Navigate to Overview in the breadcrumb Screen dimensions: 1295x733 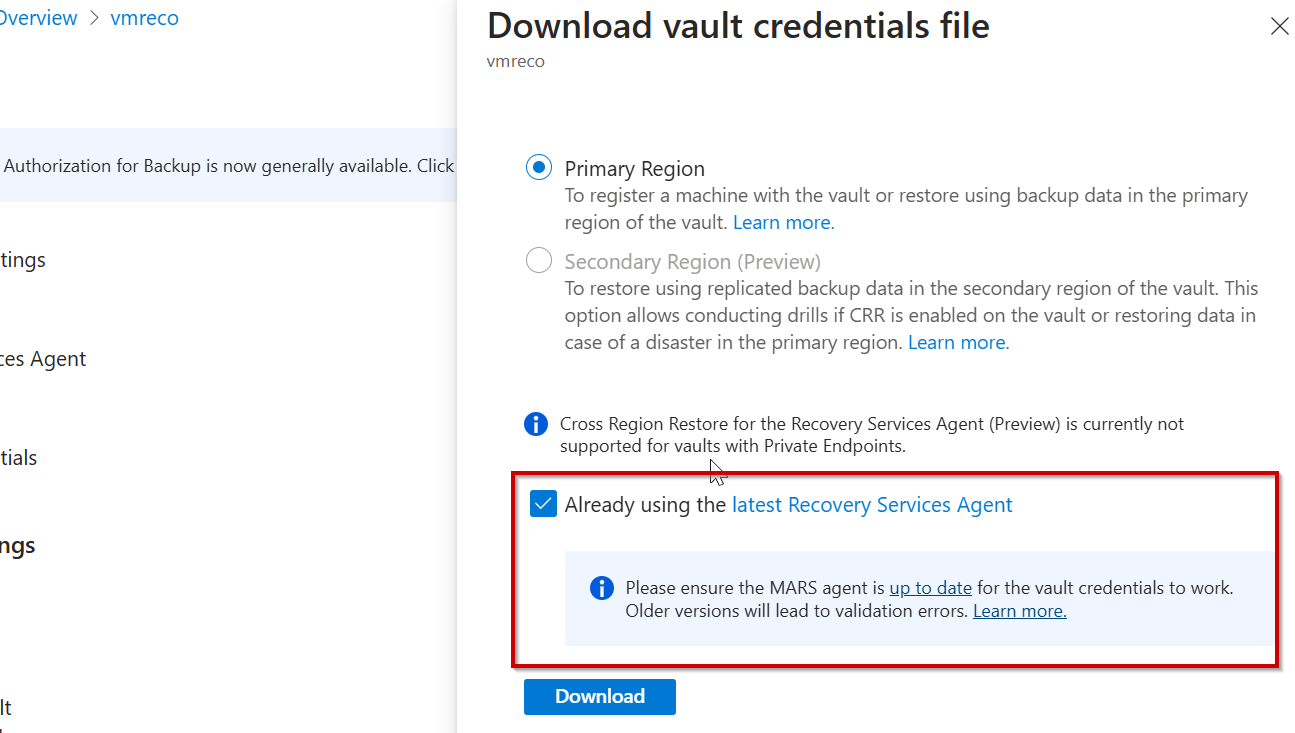click(x=38, y=18)
